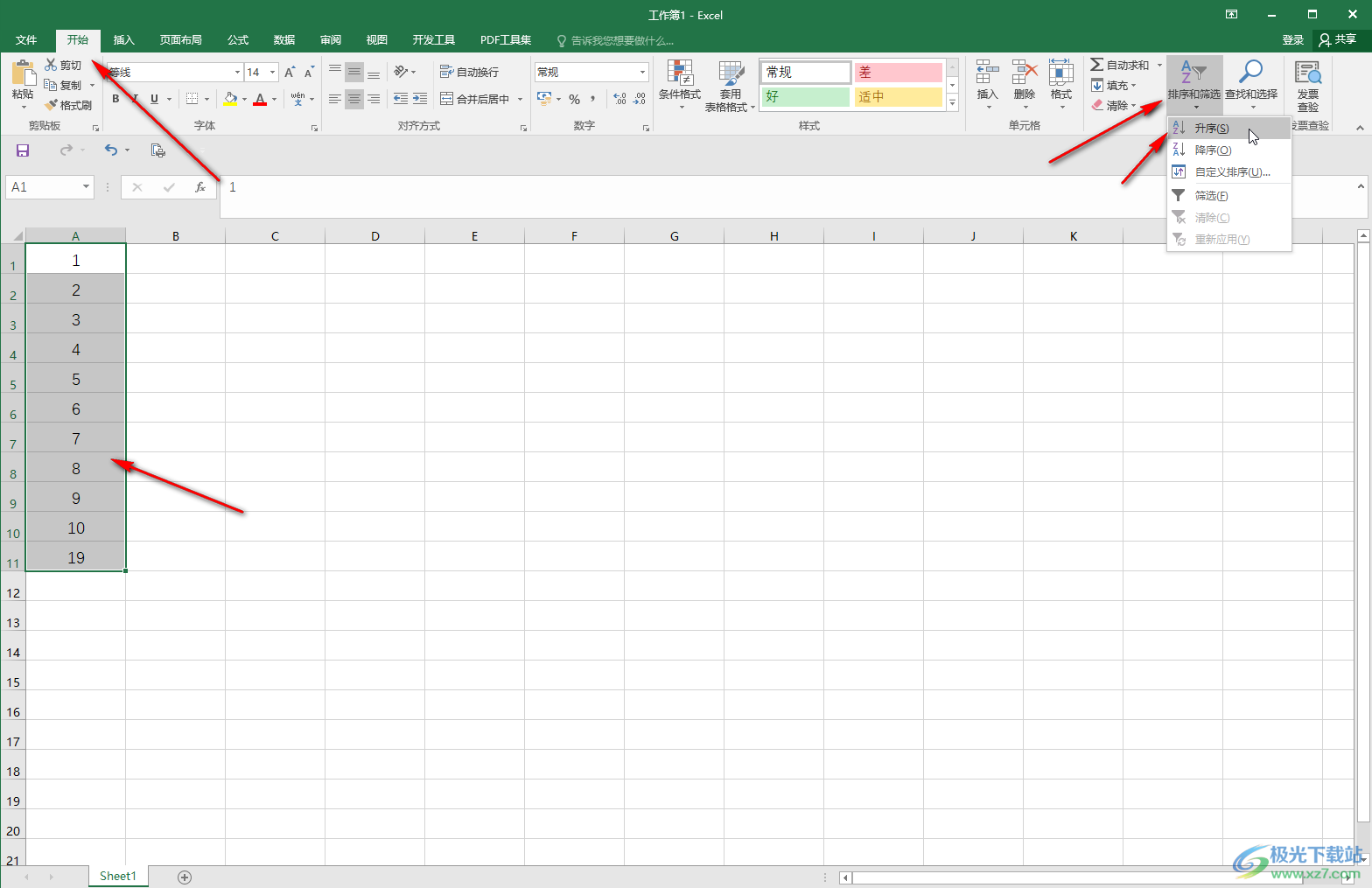This screenshot has height=888, width=1372.
Task: Expand AutoSum dropdown arrow
Action: point(1160,65)
